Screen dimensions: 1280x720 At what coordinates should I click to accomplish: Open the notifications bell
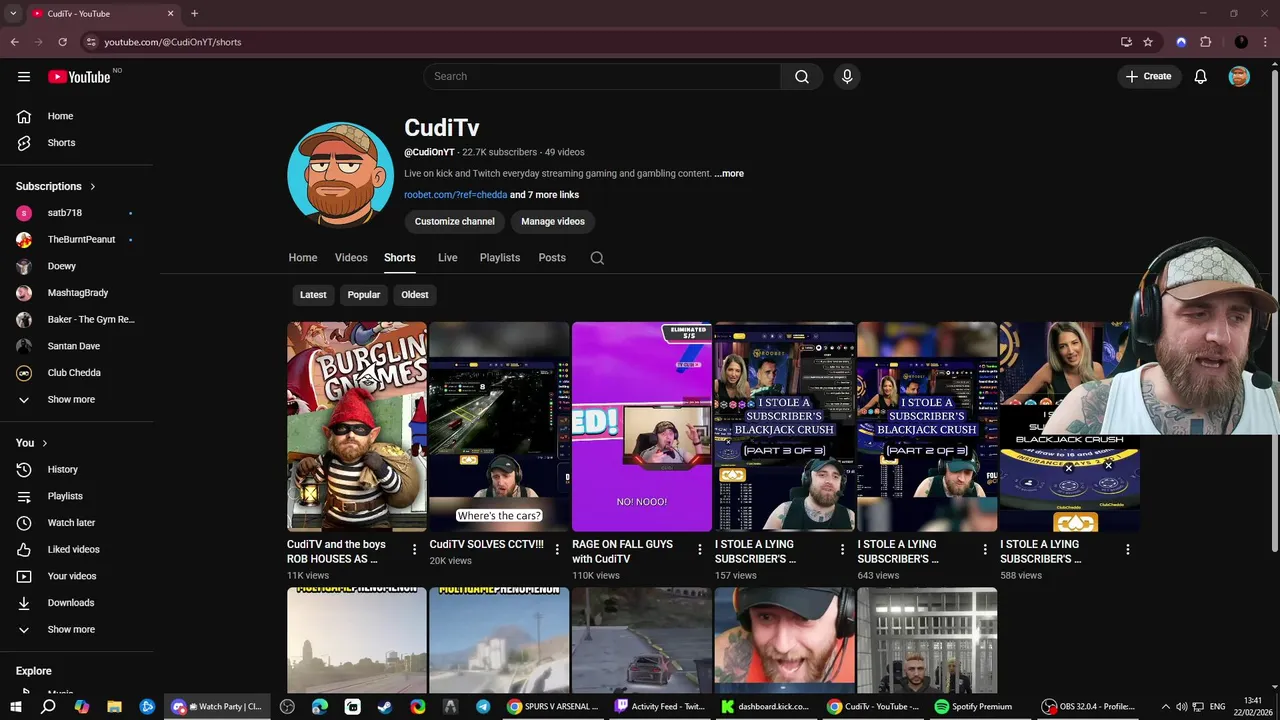pos(1201,76)
